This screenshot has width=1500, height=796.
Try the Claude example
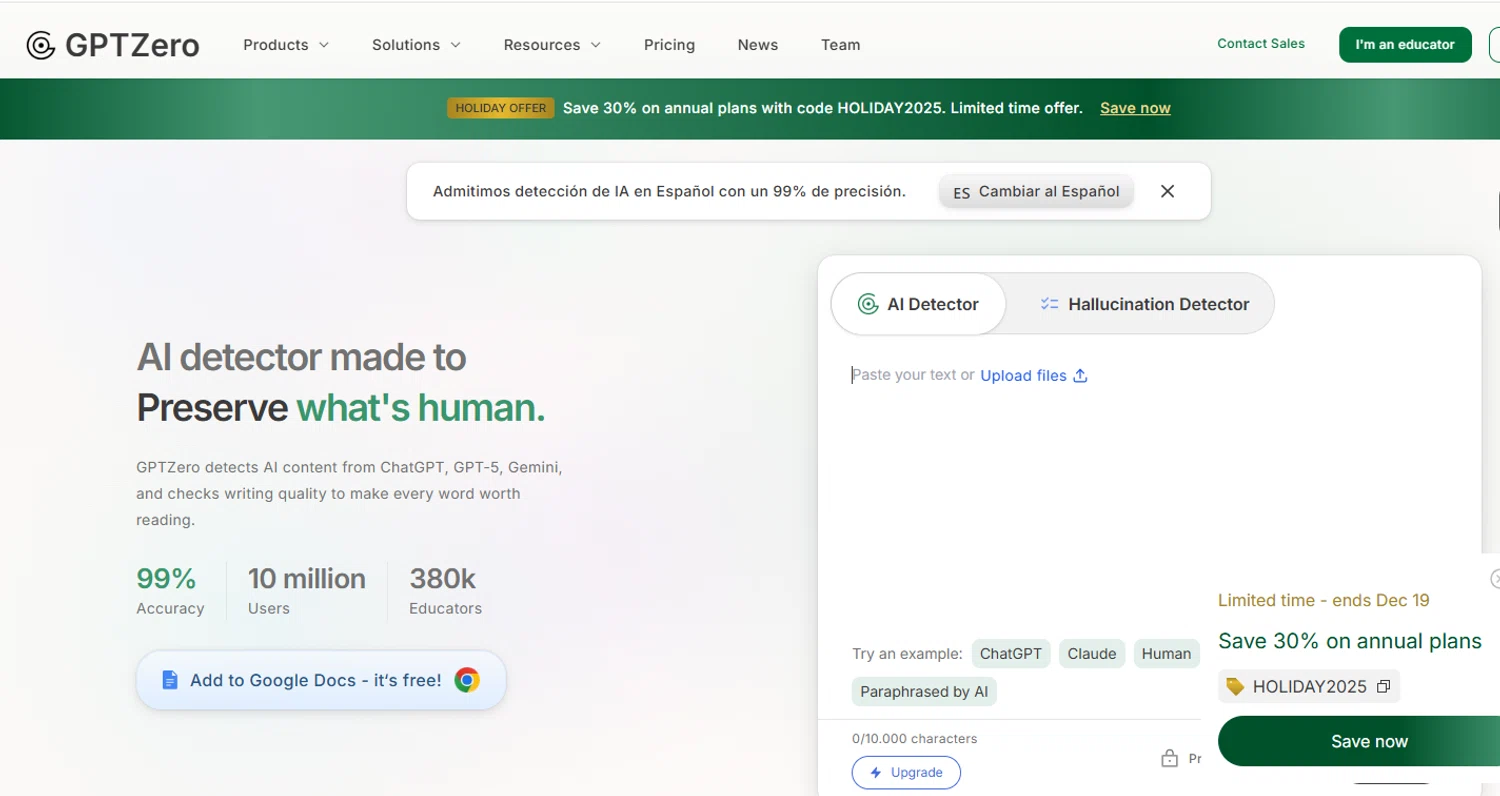(1092, 654)
